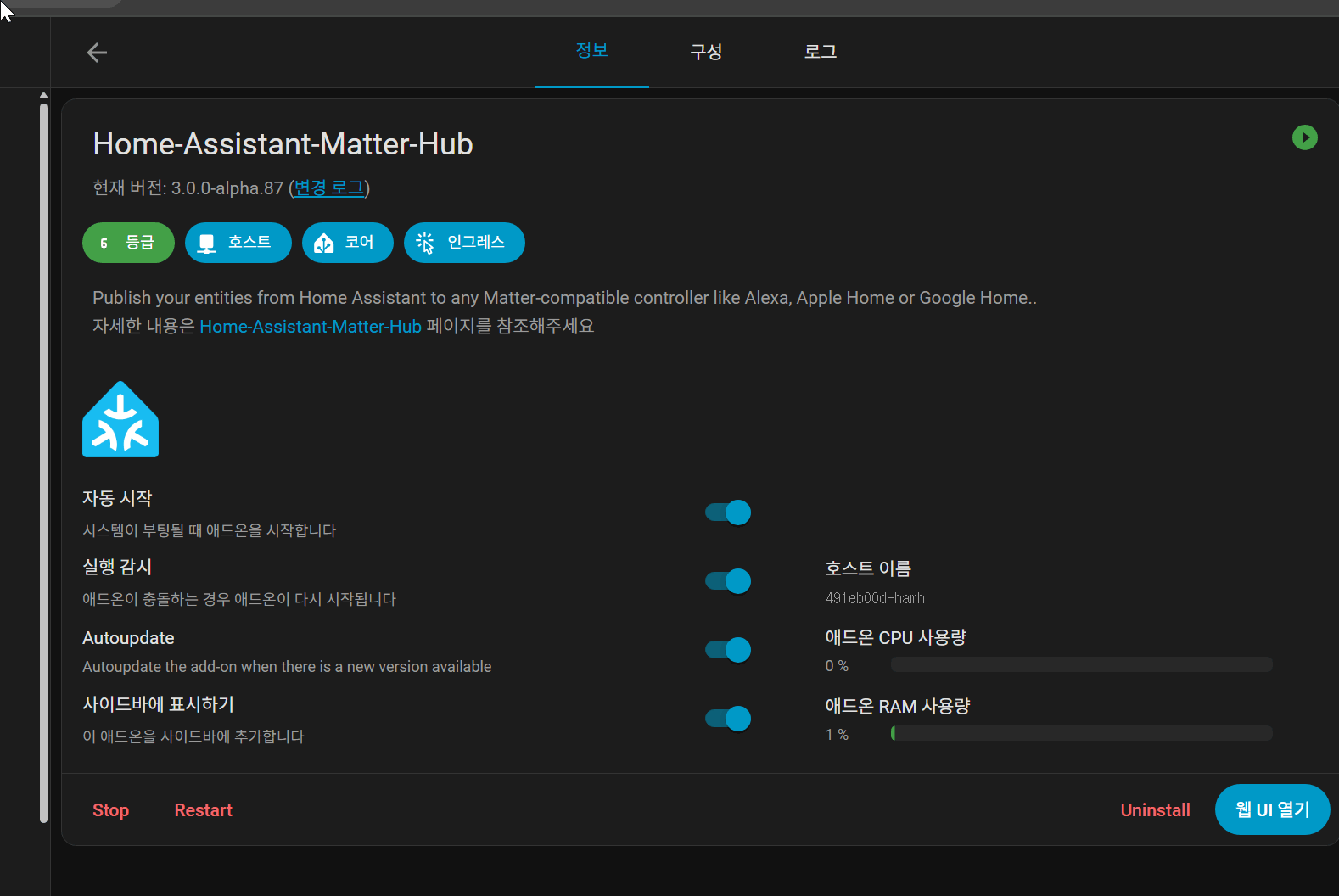Screen dimensions: 1339x896
Task: Click the green running status play icon
Action: (1304, 137)
